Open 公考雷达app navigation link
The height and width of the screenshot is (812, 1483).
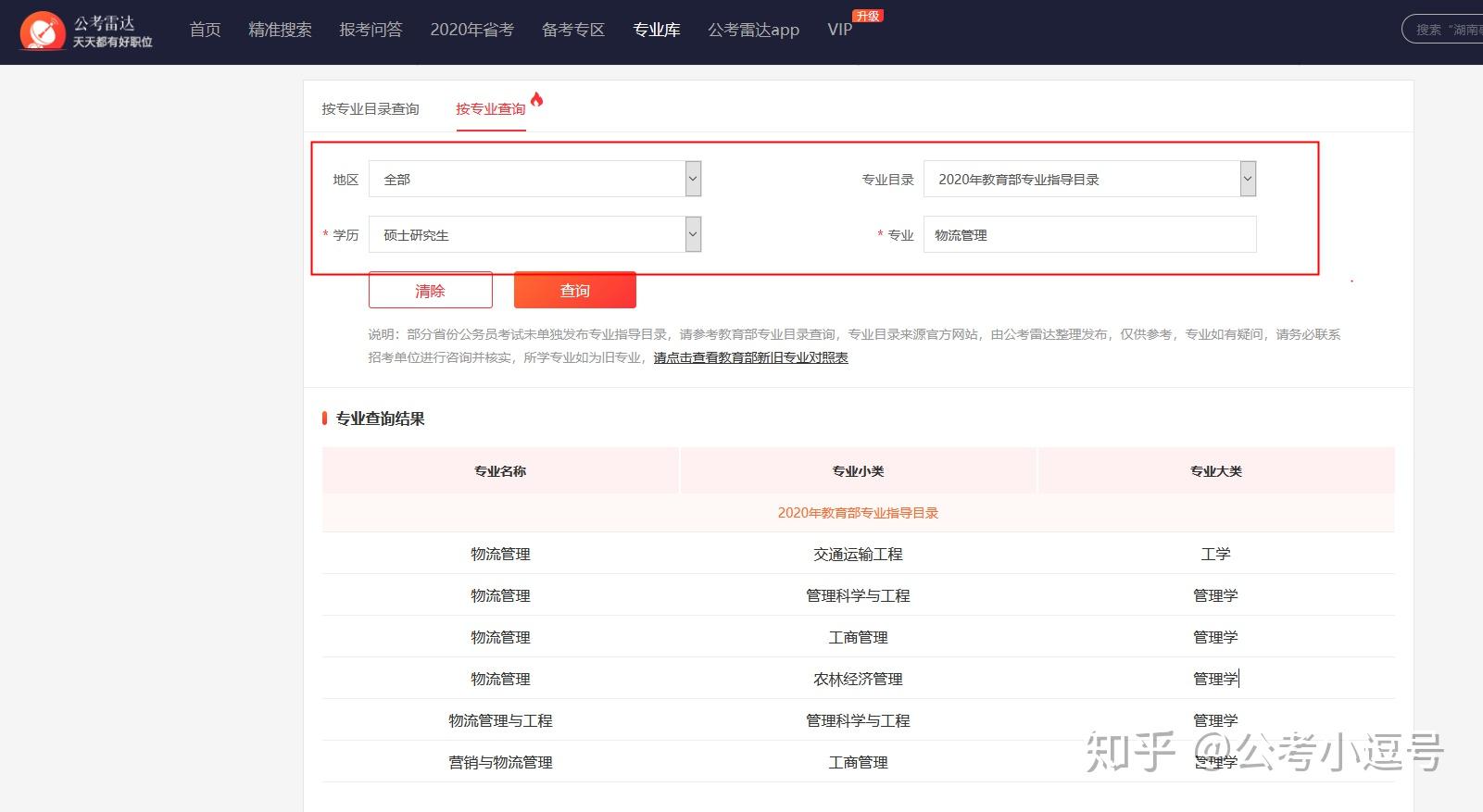pyautogui.click(x=753, y=30)
